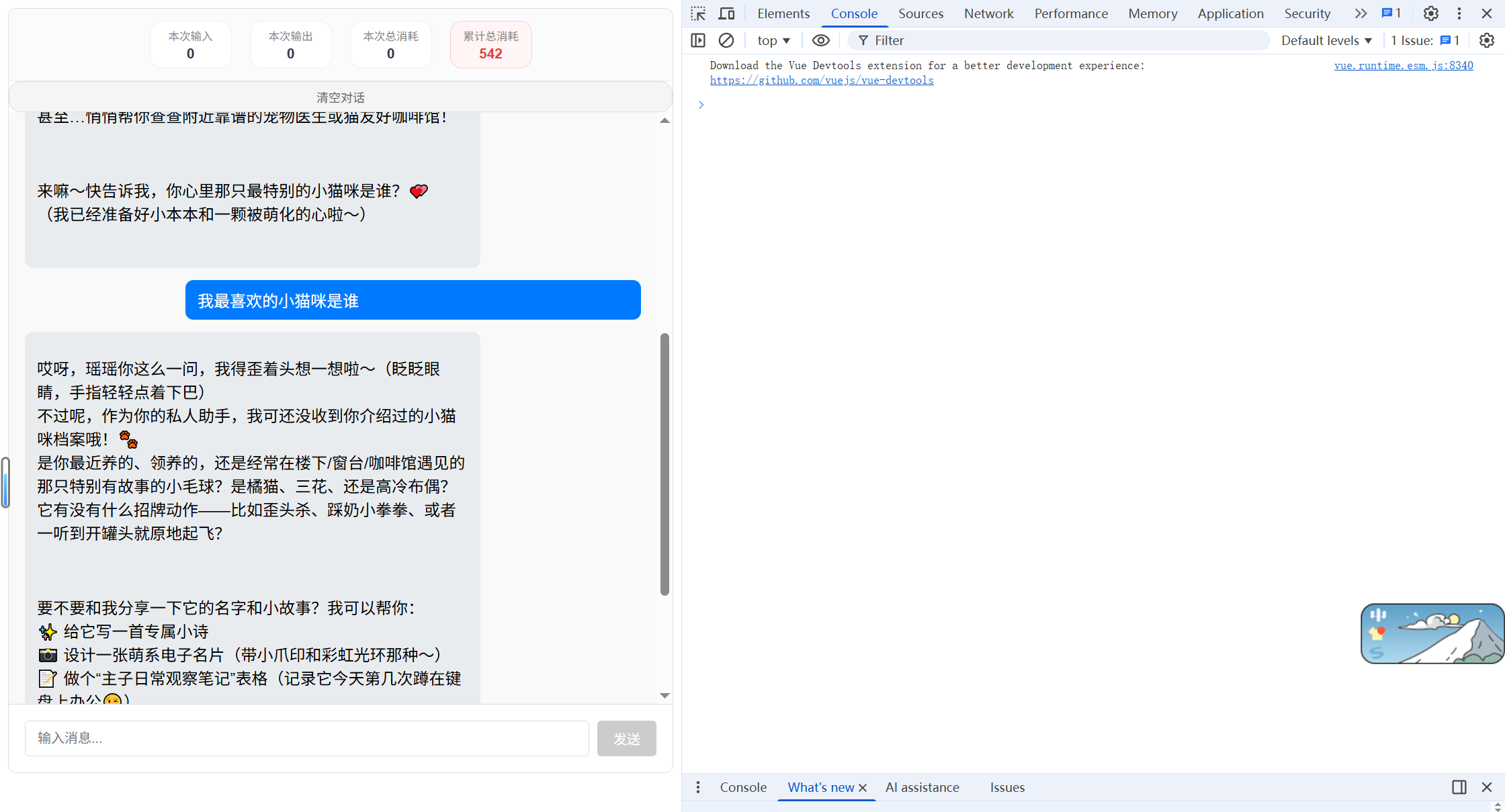Click the paw prints emoji
Viewport: 1505px width, 812px height.
[x=128, y=440]
